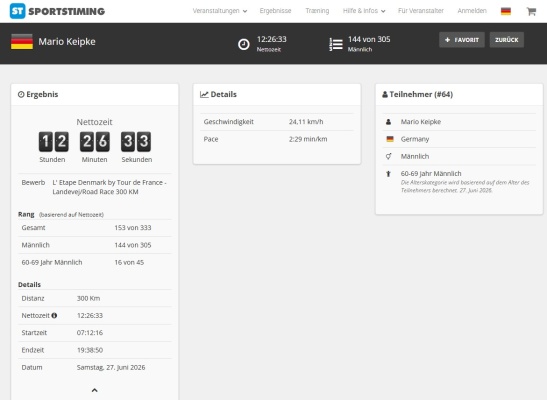This screenshot has width=547, height=400.
Task: Click the person icon beside Teilnehmer heading
Action: [x=385, y=95]
